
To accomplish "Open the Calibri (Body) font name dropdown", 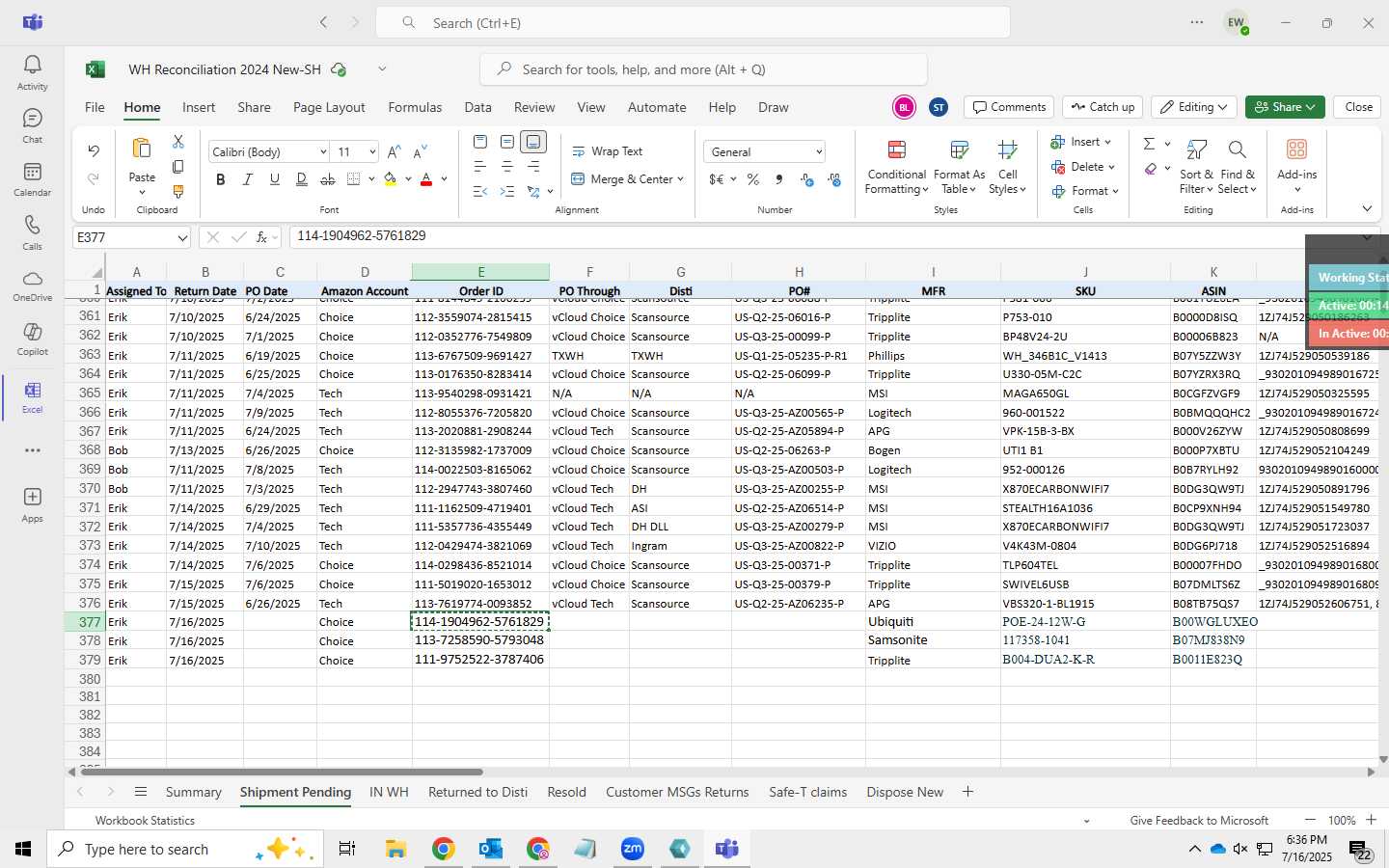I will coord(322,152).
